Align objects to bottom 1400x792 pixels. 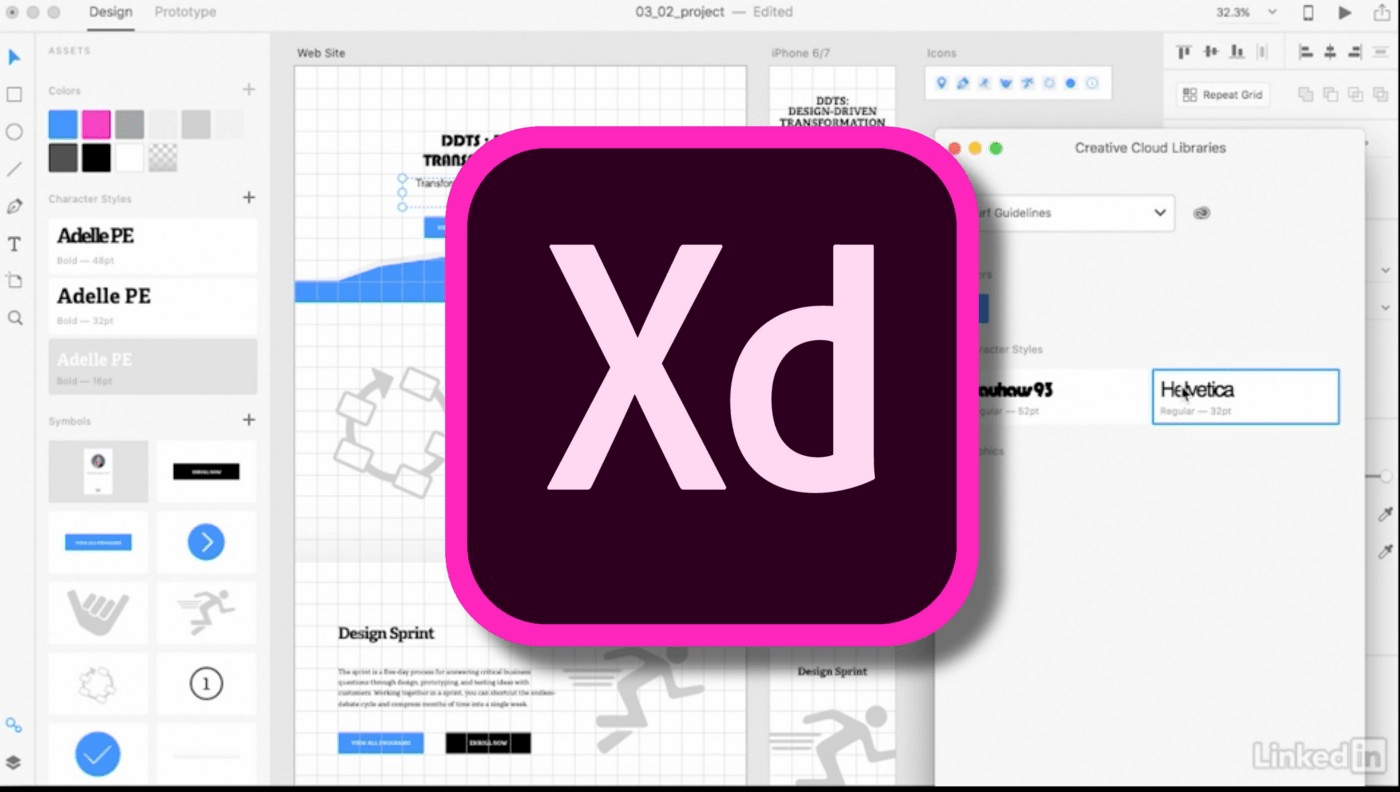point(1237,52)
